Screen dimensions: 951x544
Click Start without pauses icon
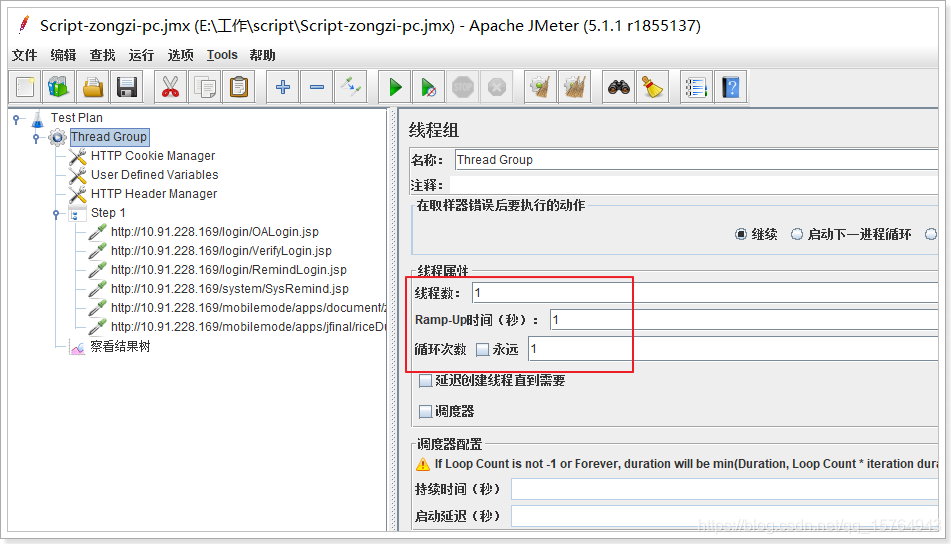429,87
